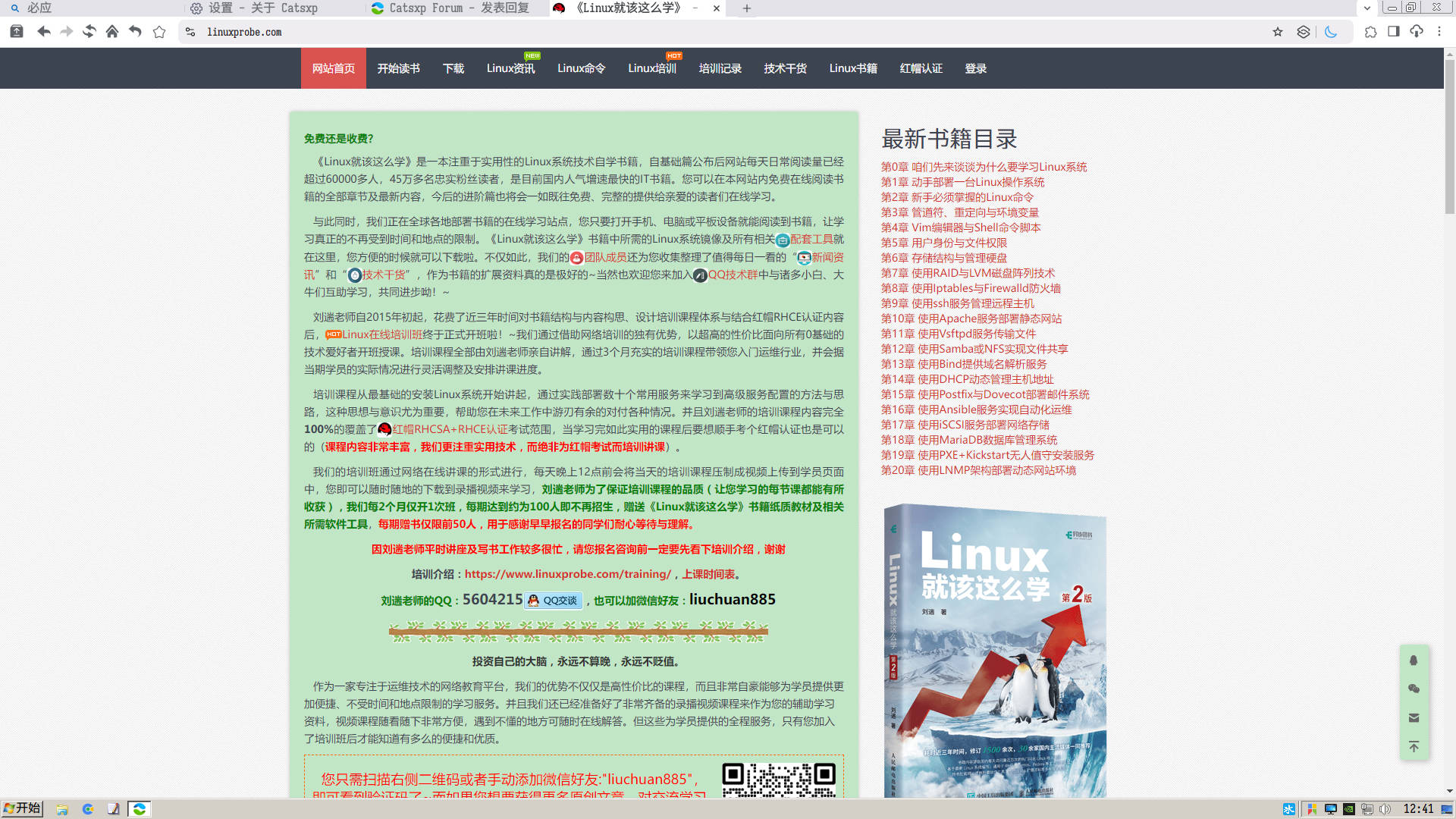Open chapter 第16章 使用Ansible服务实现自动化运维
This screenshot has height=819, width=1456.
pos(976,409)
